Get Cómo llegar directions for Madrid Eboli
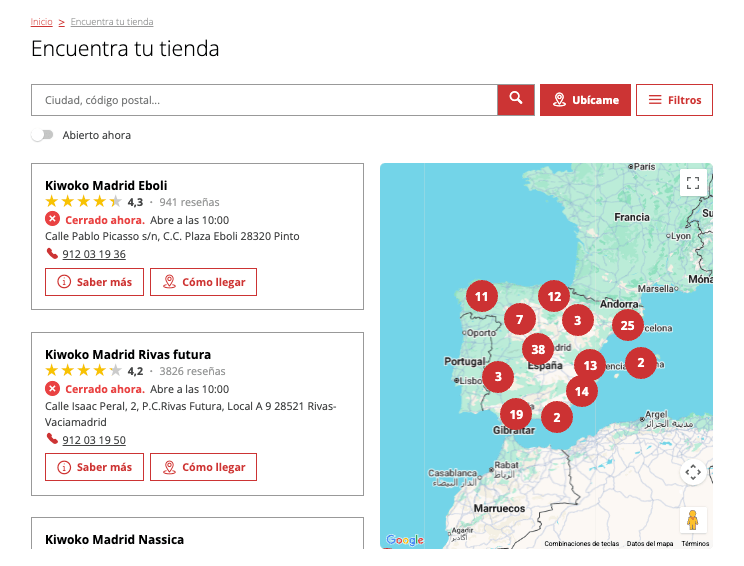 pyautogui.click(x=203, y=282)
